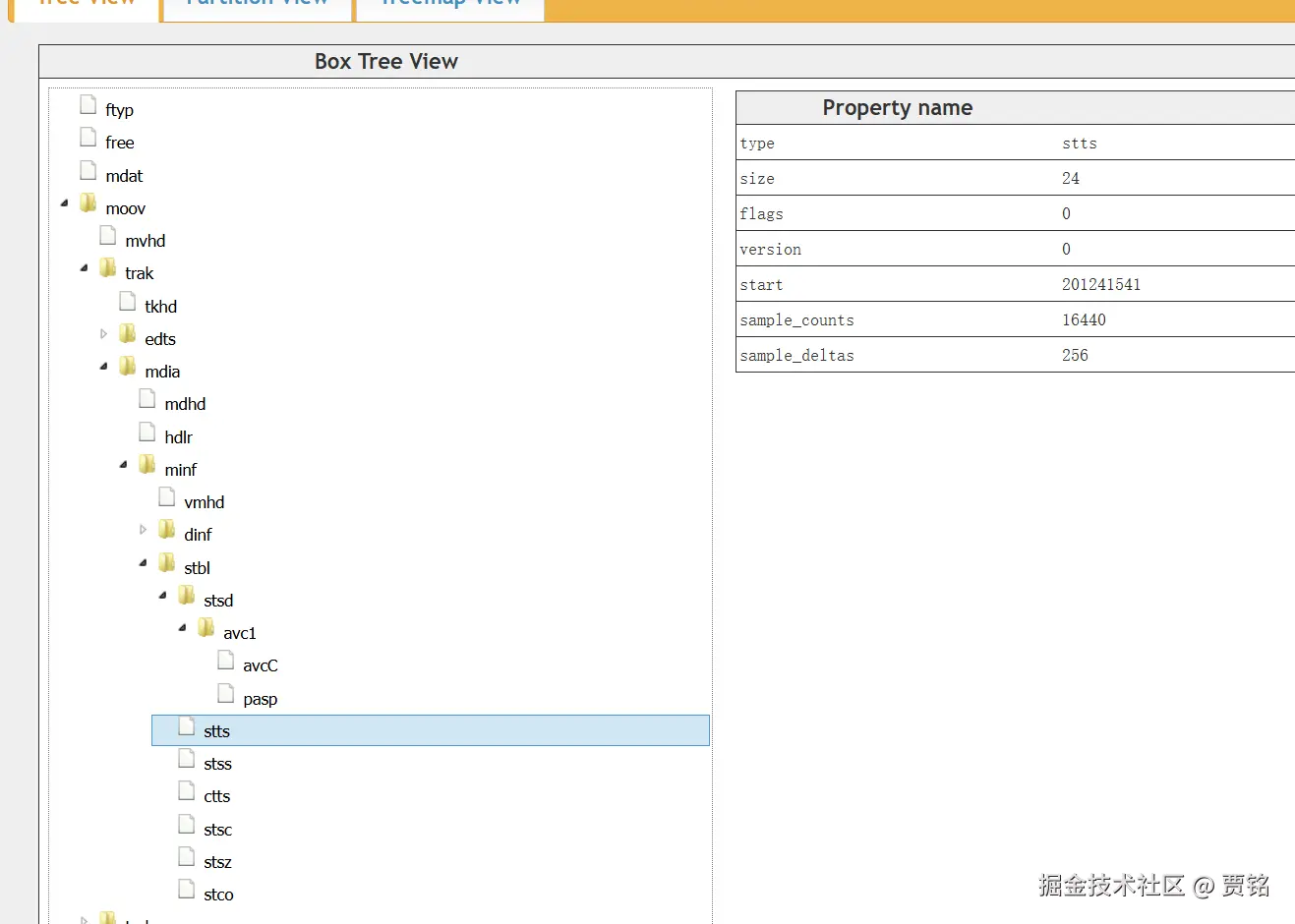
Task: Select the edts folder icon
Action: tap(128, 334)
